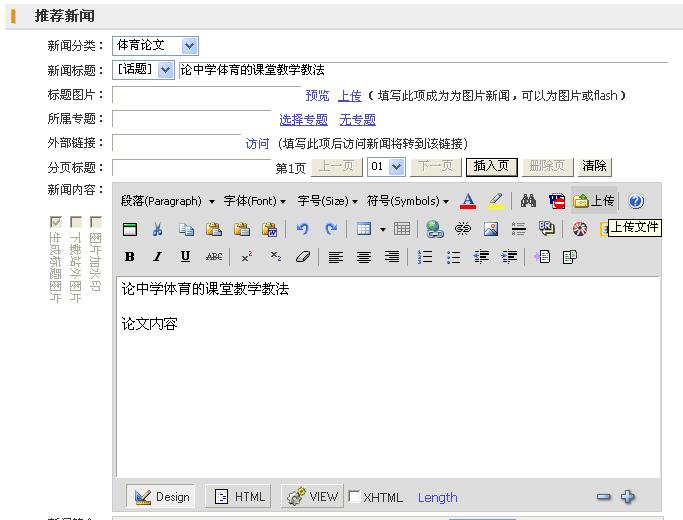Screen dimensions: 683x520
Task: Open find and replace with the binoculars icon
Action: (528, 201)
